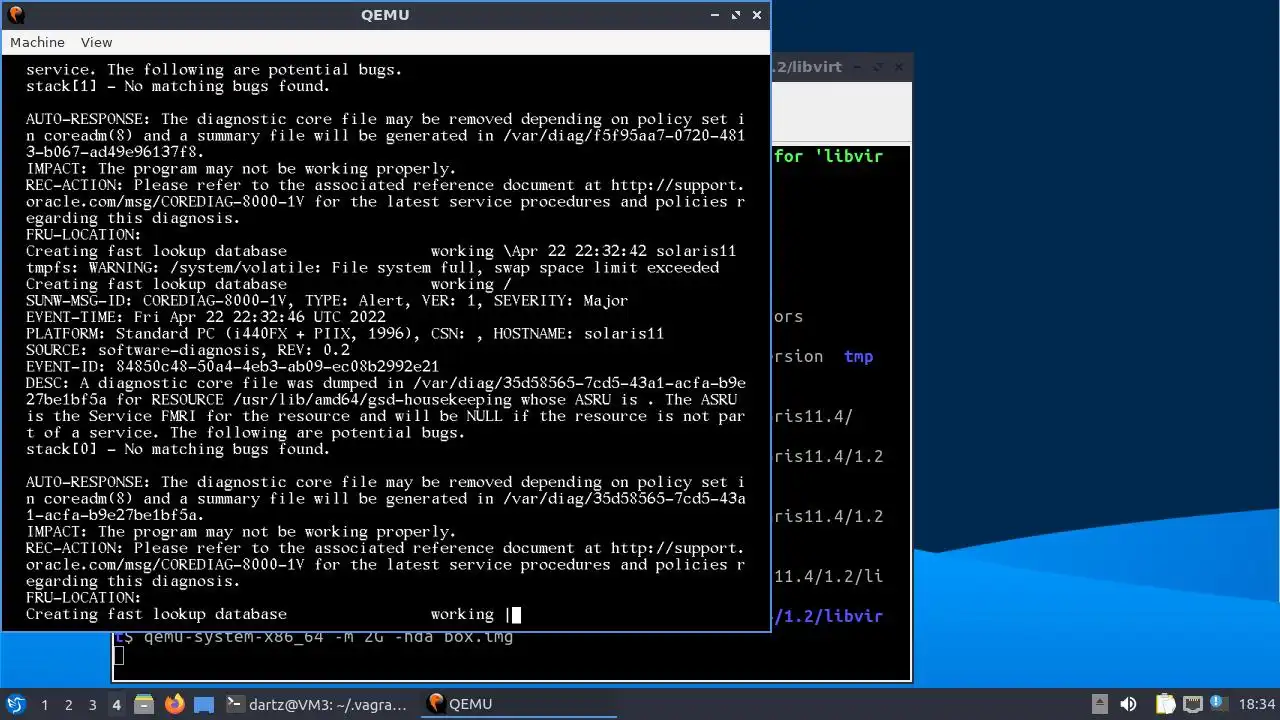Close the QEMU window

click(757, 15)
